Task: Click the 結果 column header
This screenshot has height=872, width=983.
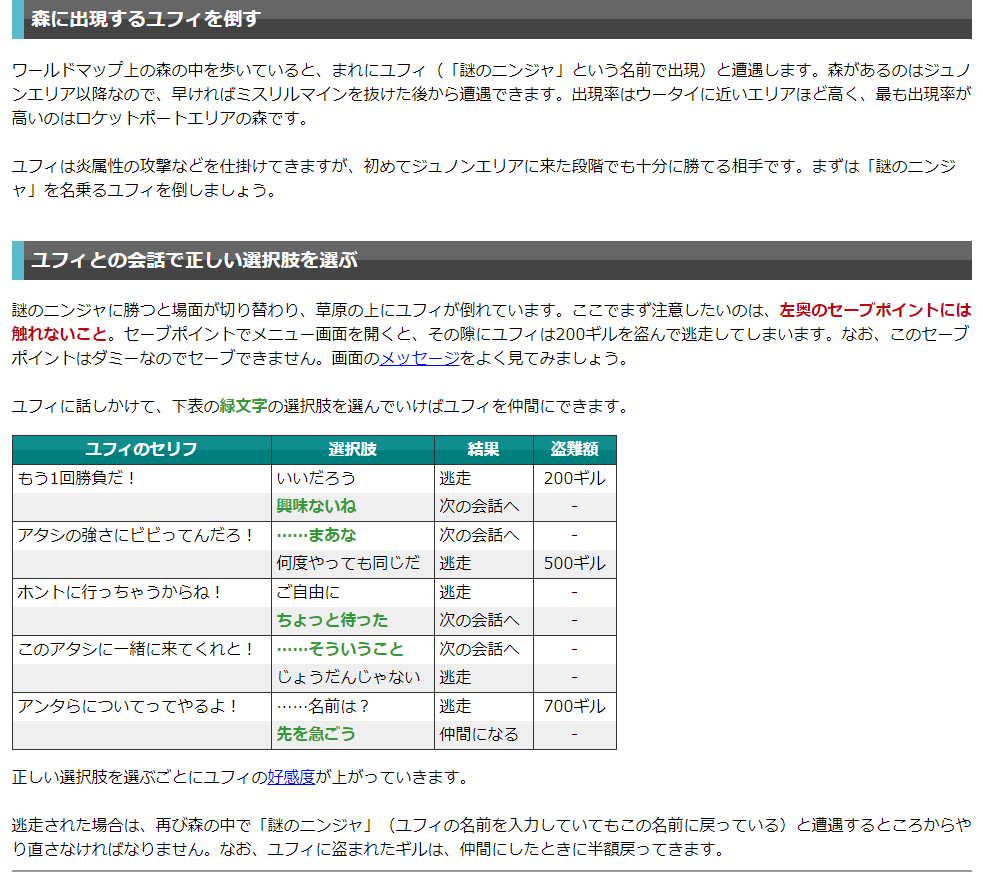Action: [x=483, y=449]
